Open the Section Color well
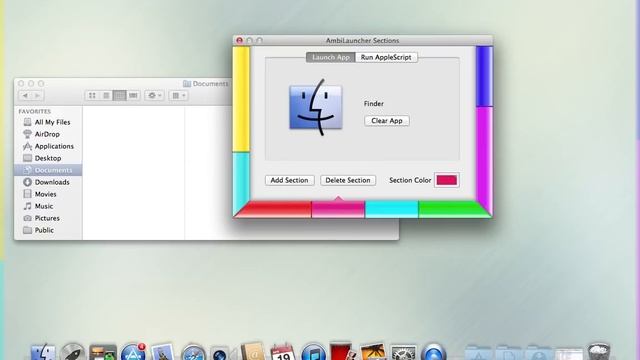Image resolution: width=640 pixels, height=360 pixels. point(447,180)
